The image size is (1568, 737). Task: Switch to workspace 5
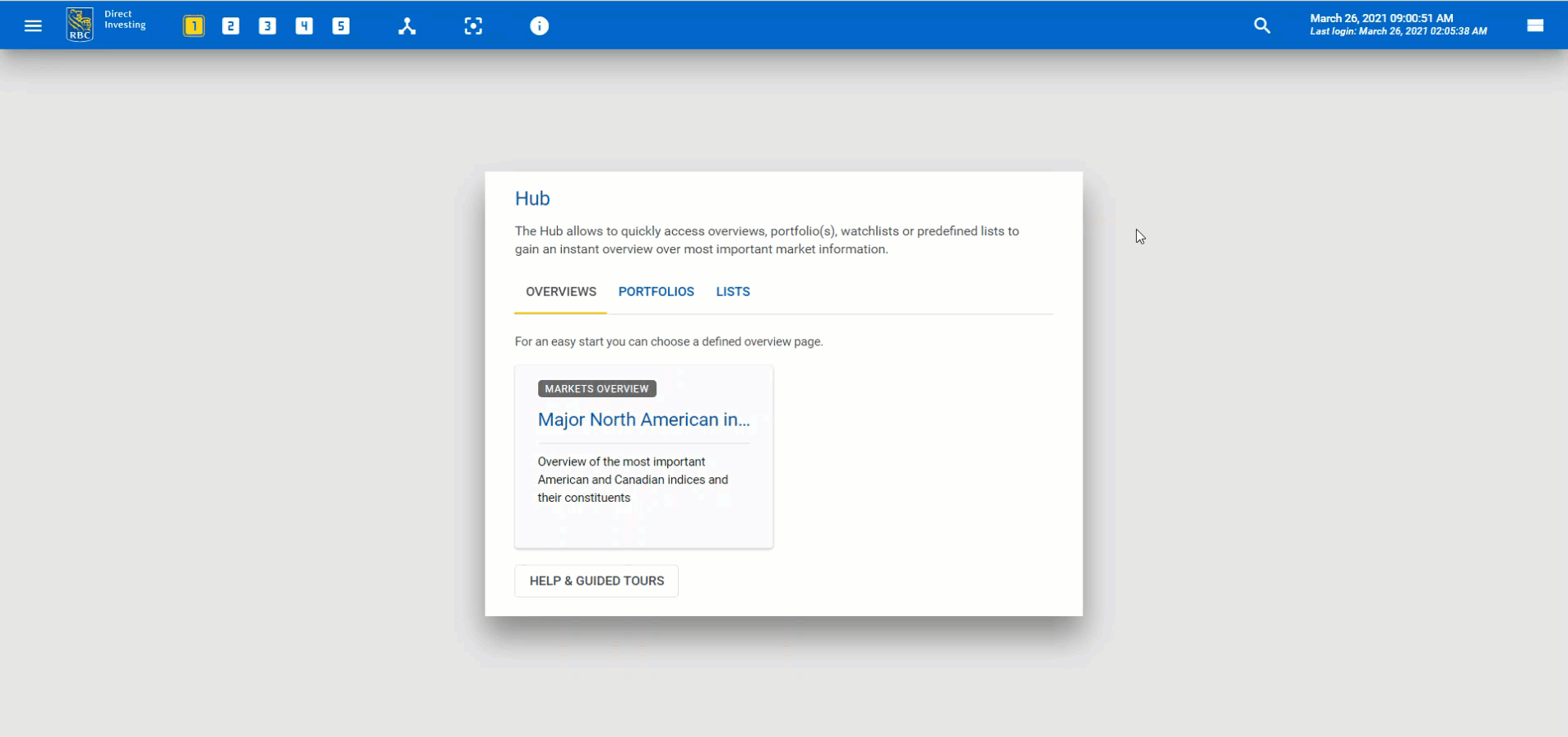click(x=341, y=26)
